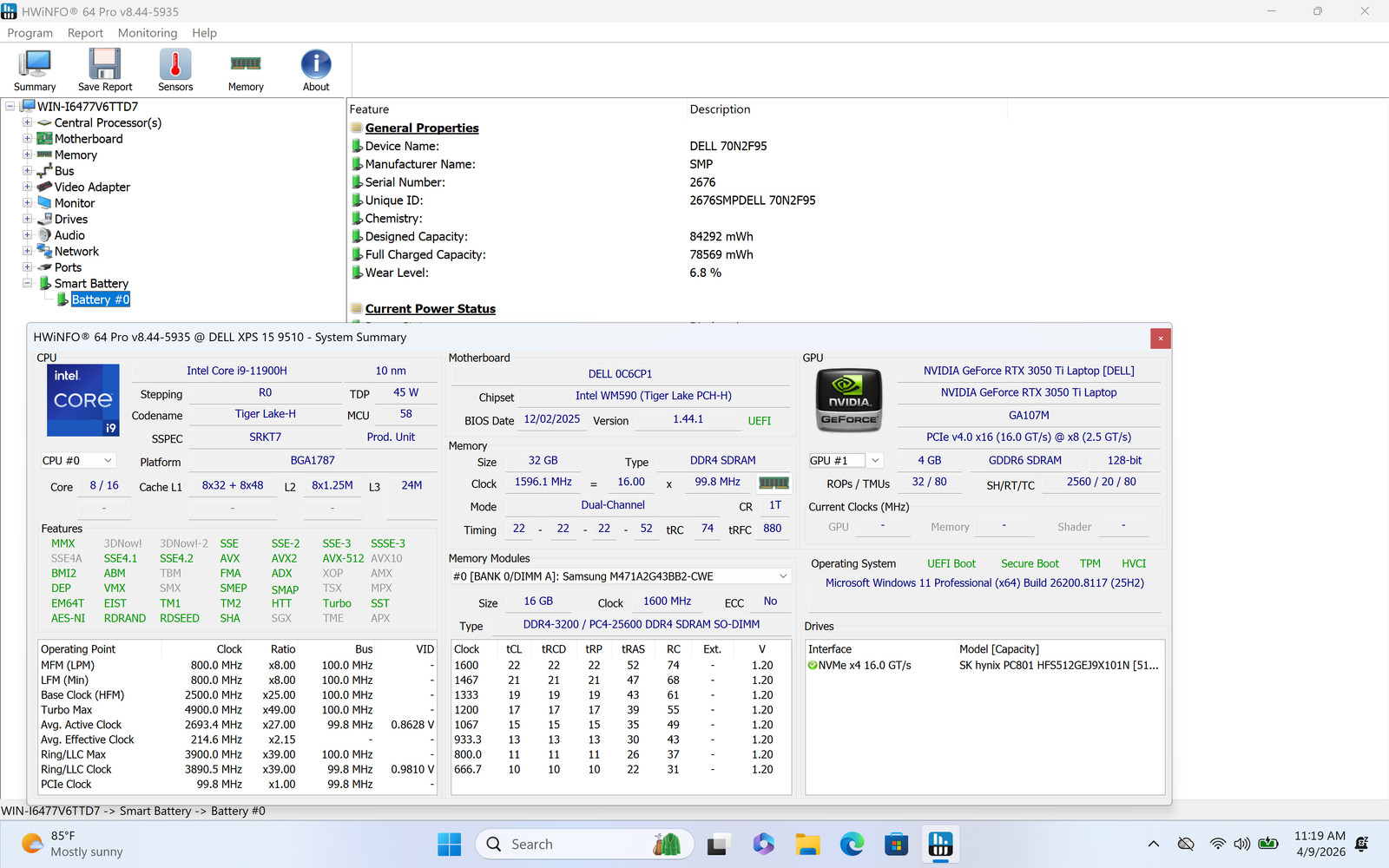Click the 78569 mWh full charged value
1389x868 pixels.
coord(721,255)
